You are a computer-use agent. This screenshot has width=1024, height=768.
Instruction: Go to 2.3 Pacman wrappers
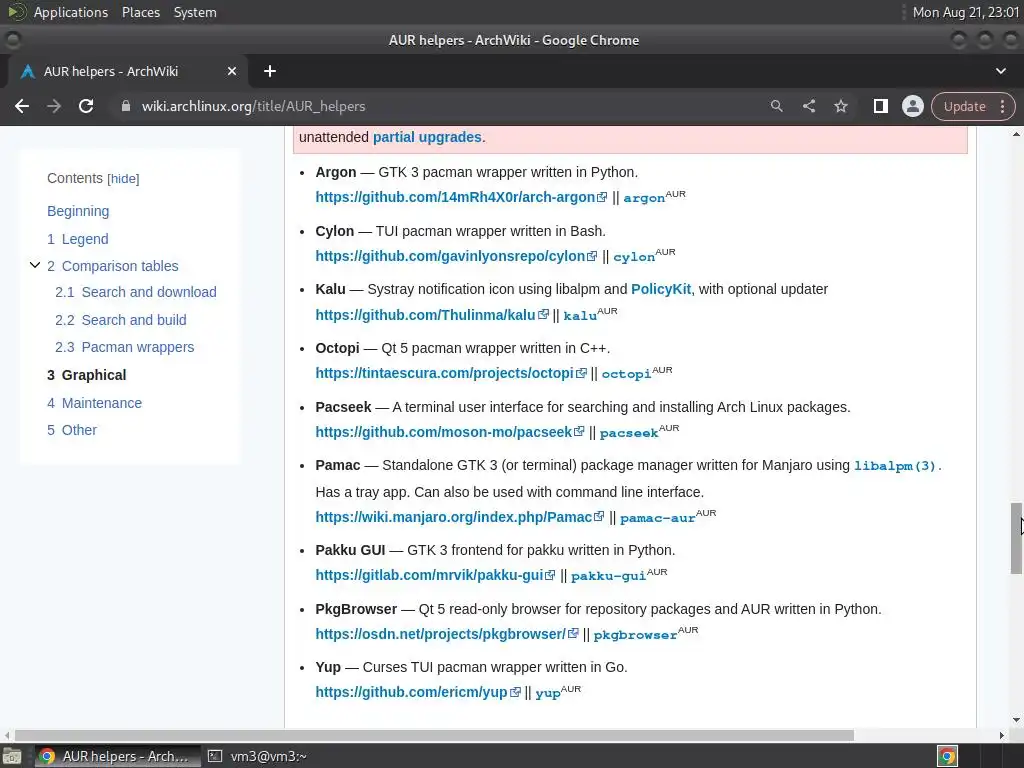click(x=124, y=347)
